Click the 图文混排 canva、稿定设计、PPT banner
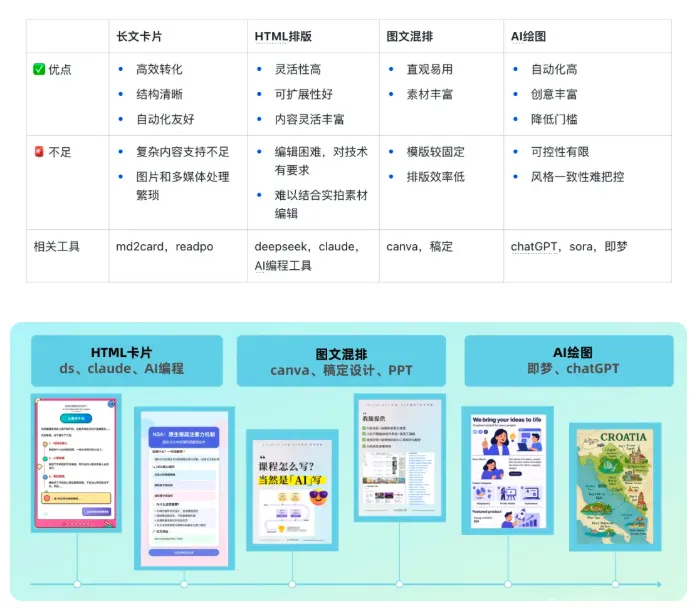The height and width of the screenshot is (608, 692). (341, 360)
